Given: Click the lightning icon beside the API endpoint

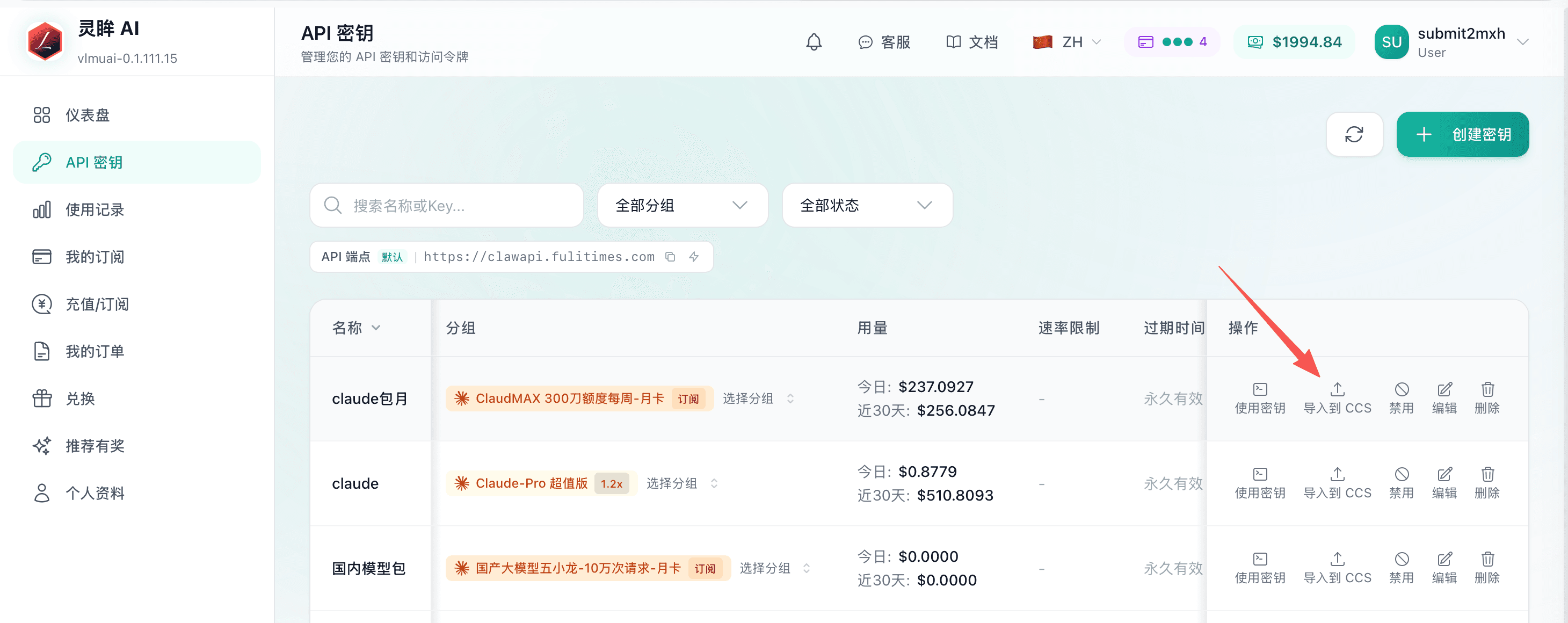Looking at the screenshot, I should [x=694, y=256].
